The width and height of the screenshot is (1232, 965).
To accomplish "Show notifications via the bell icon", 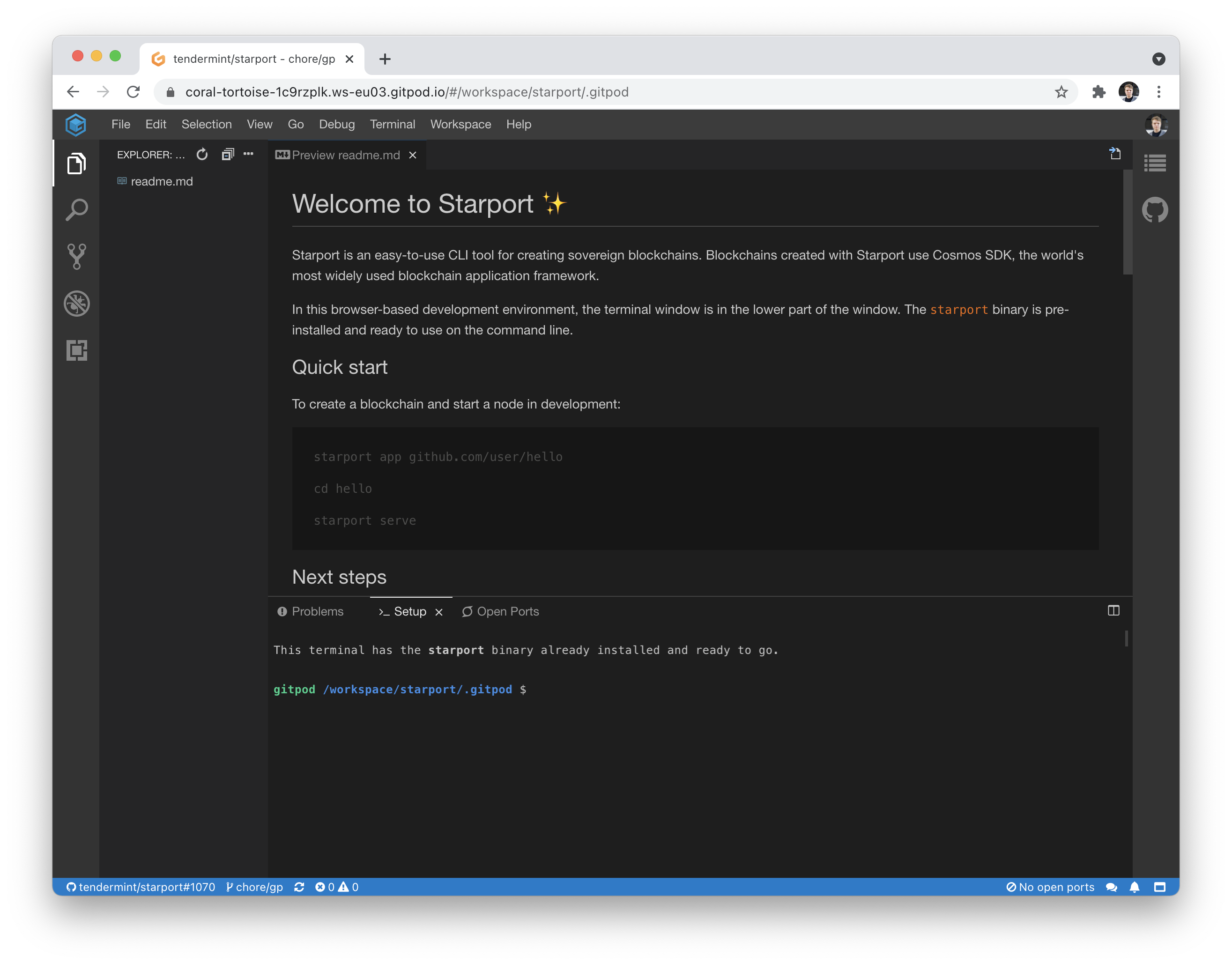I will click(1134, 887).
